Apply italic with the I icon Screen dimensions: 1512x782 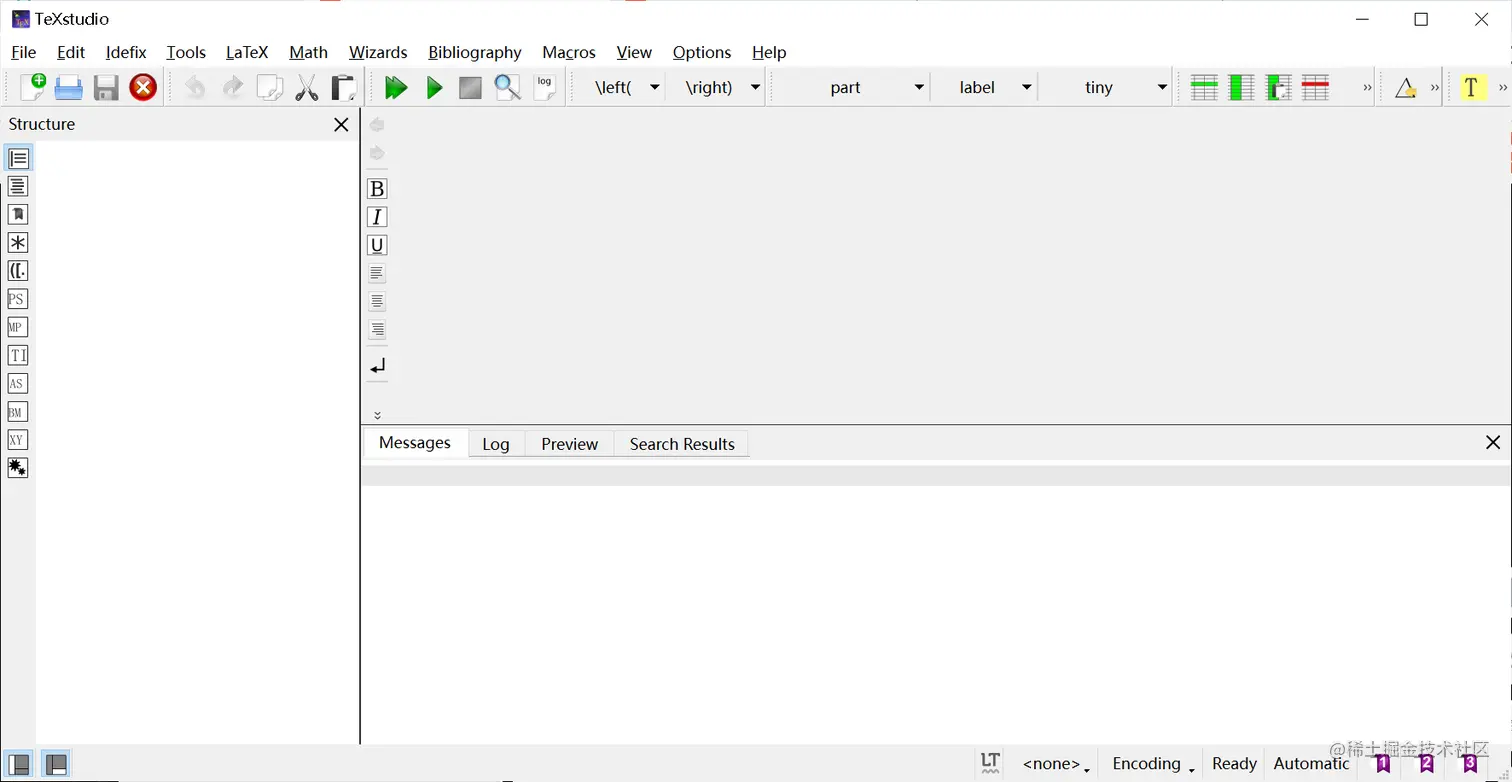(377, 217)
